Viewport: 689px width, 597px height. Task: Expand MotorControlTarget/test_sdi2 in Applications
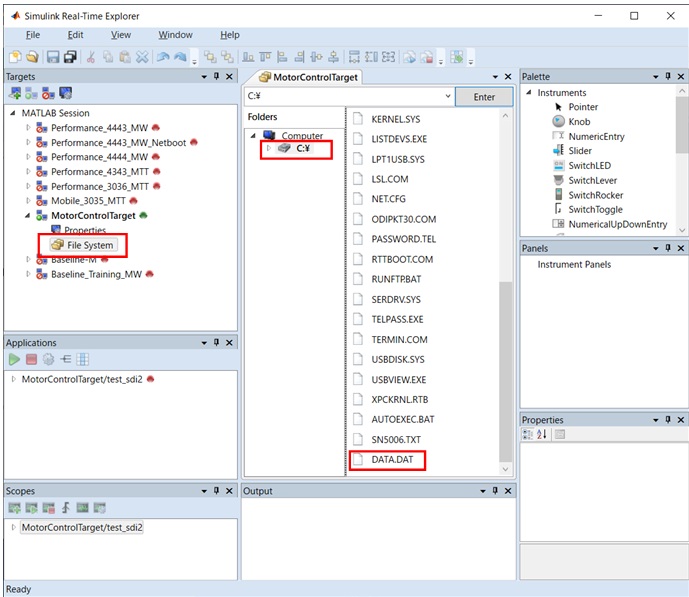coord(13,379)
